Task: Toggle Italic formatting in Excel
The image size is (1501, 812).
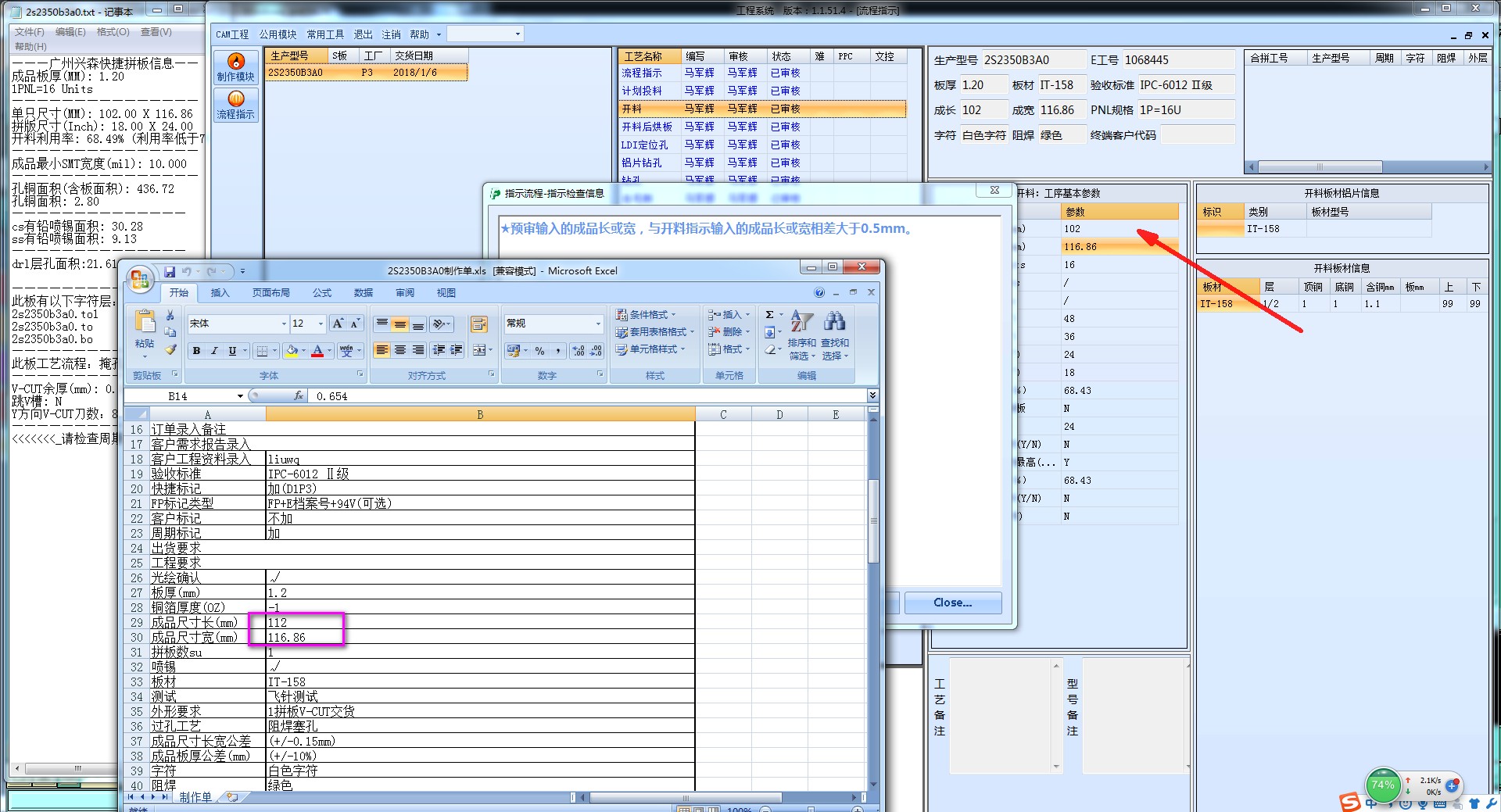Action: point(214,351)
